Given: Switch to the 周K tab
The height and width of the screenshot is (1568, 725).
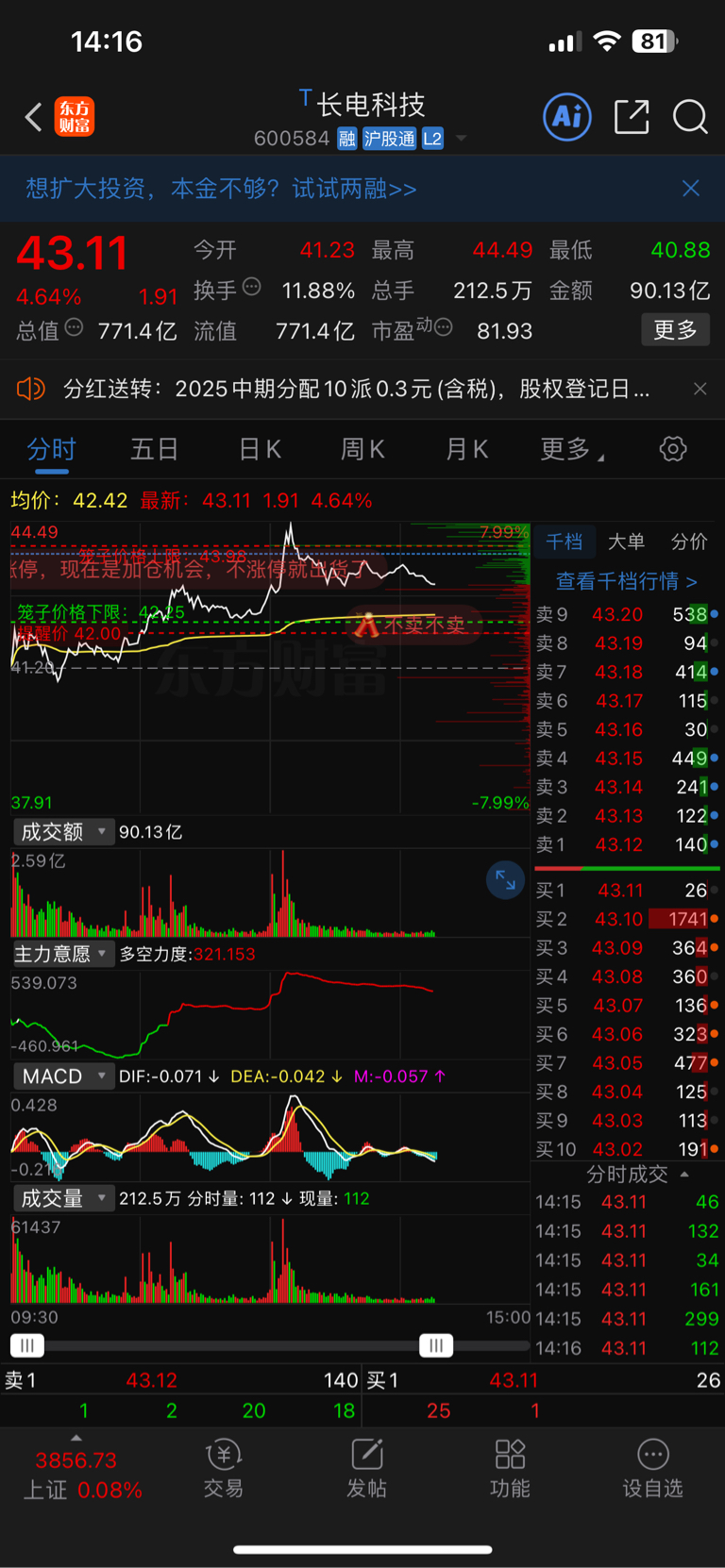Looking at the screenshot, I should click(362, 449).
